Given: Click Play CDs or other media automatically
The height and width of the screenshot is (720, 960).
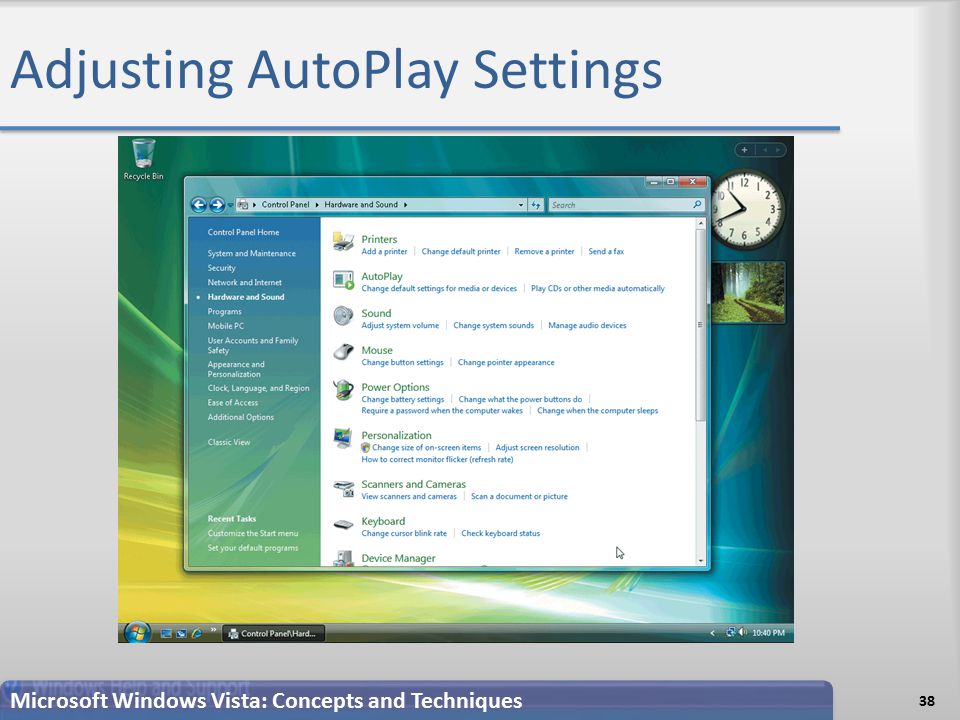Looking at the screenshot, I should pos(598,288).
